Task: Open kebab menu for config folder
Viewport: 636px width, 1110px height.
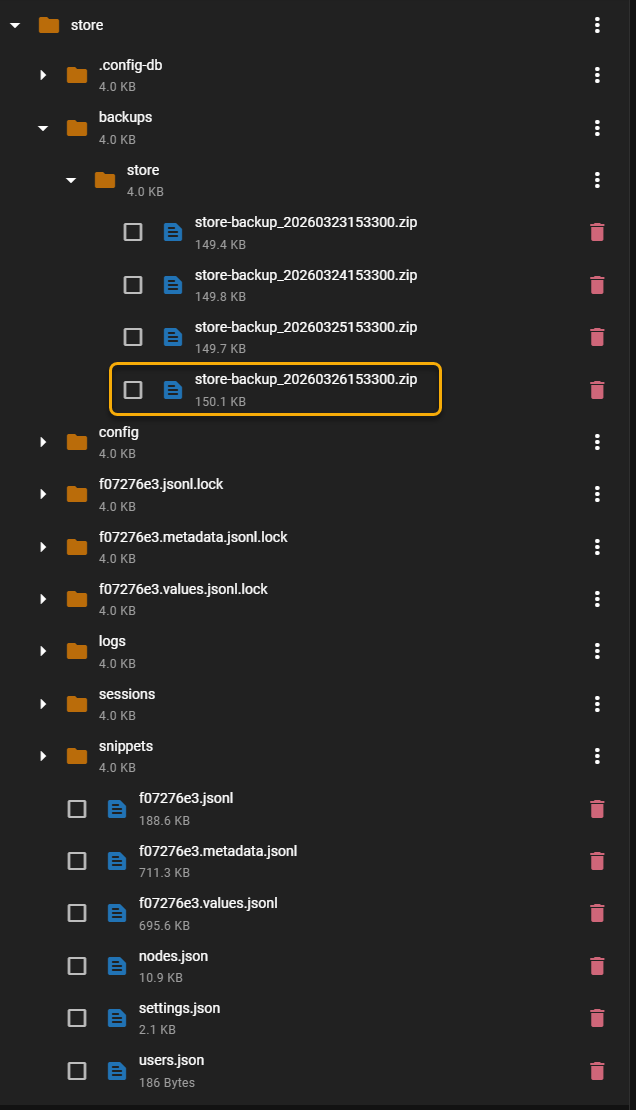Action: [x=597, y=442]
